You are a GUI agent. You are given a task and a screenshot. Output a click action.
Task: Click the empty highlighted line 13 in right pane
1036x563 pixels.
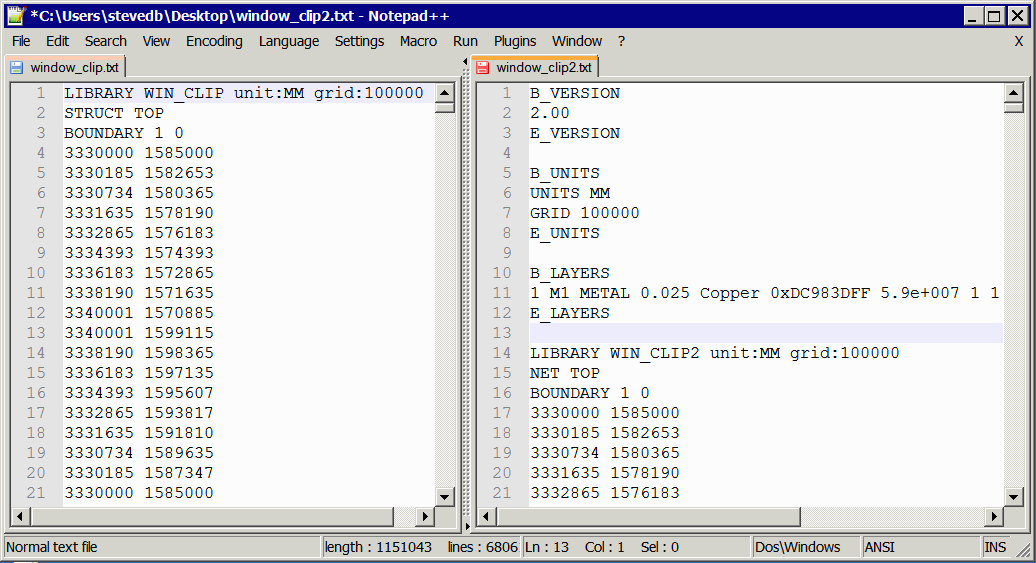click(766, 333)
